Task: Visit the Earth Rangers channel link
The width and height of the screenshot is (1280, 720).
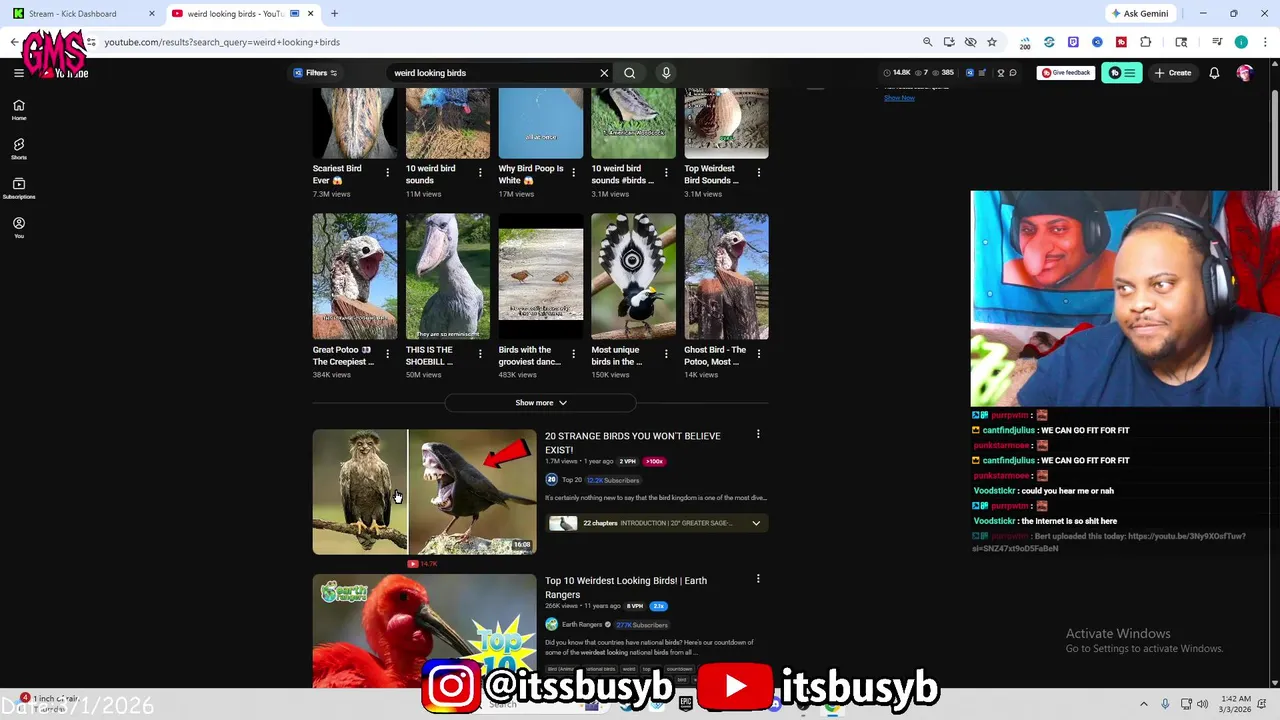Action: (x=582, y=625)
